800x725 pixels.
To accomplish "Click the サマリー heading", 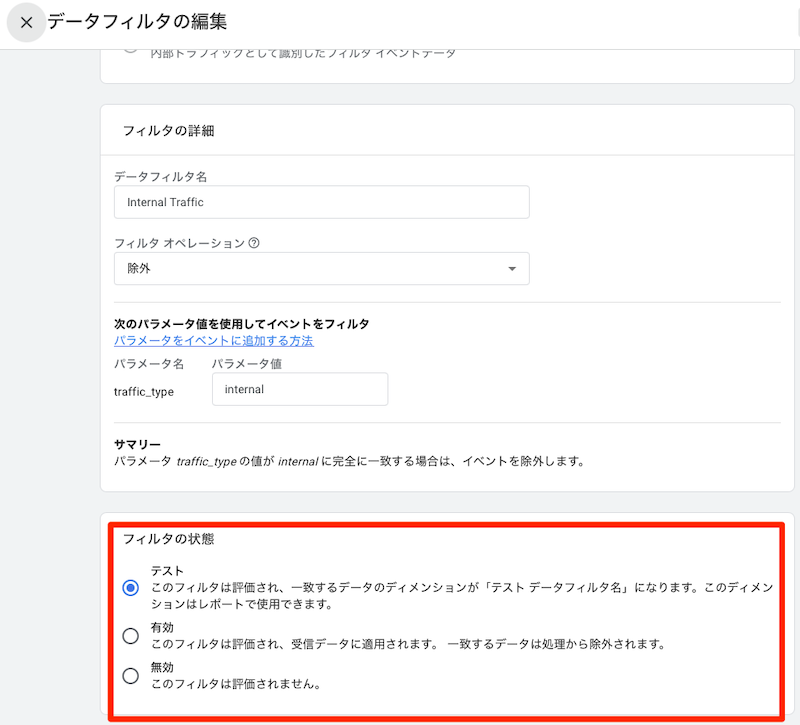I will pos(138,444).
